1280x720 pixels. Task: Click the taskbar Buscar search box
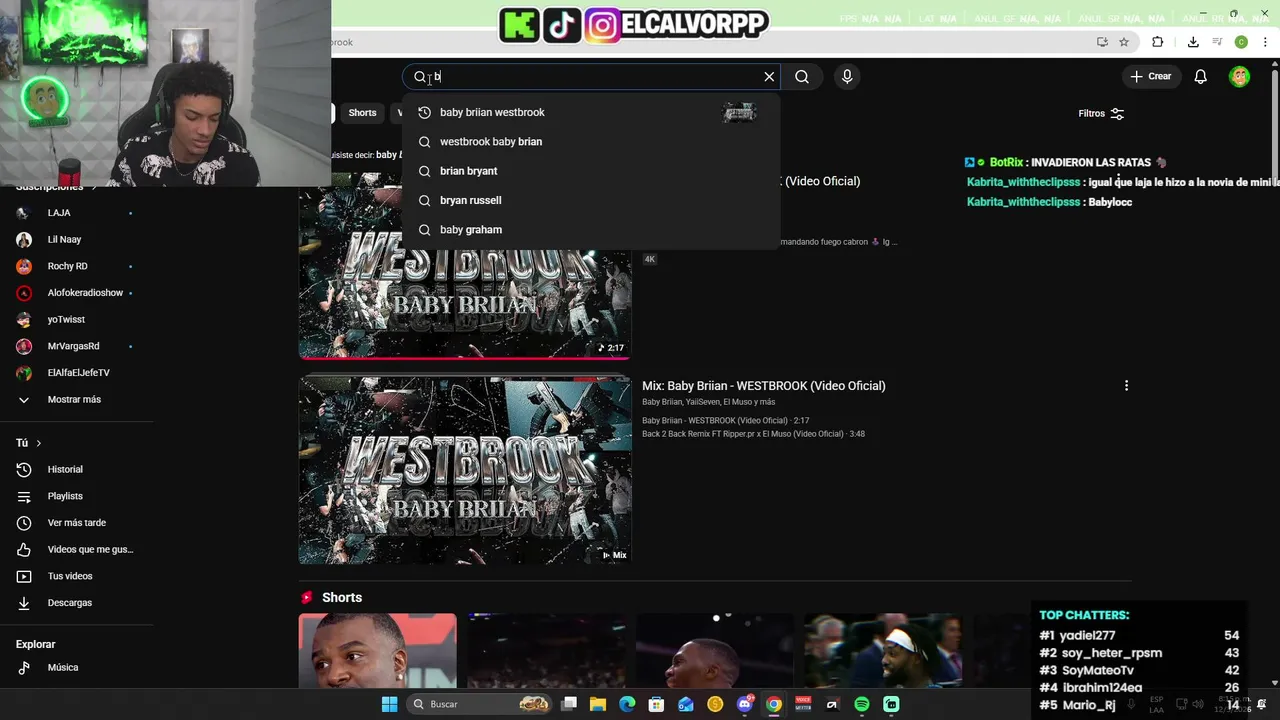[480, 704]
